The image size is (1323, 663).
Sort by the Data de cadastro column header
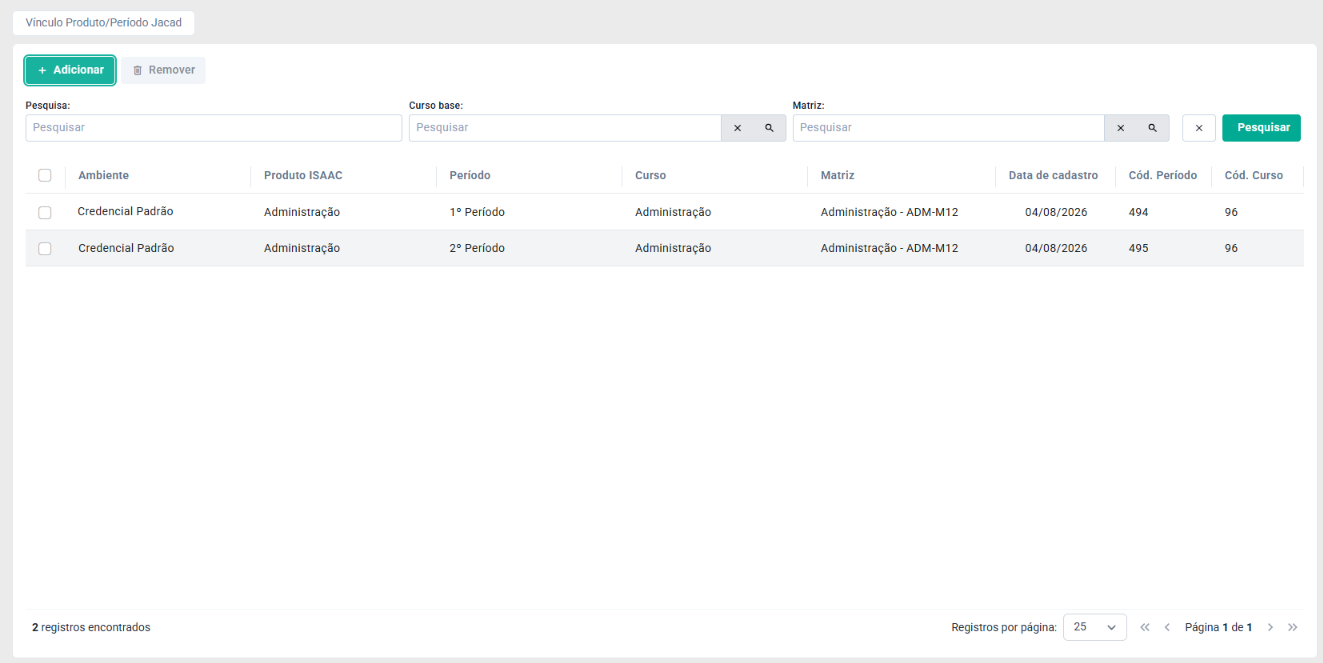[x=1053, y=175]
